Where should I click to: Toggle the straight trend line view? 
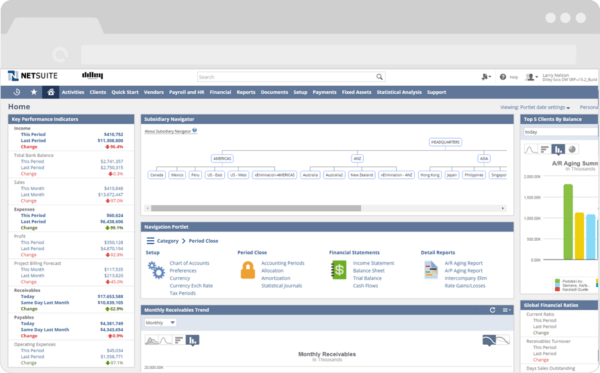click(503, 340)
